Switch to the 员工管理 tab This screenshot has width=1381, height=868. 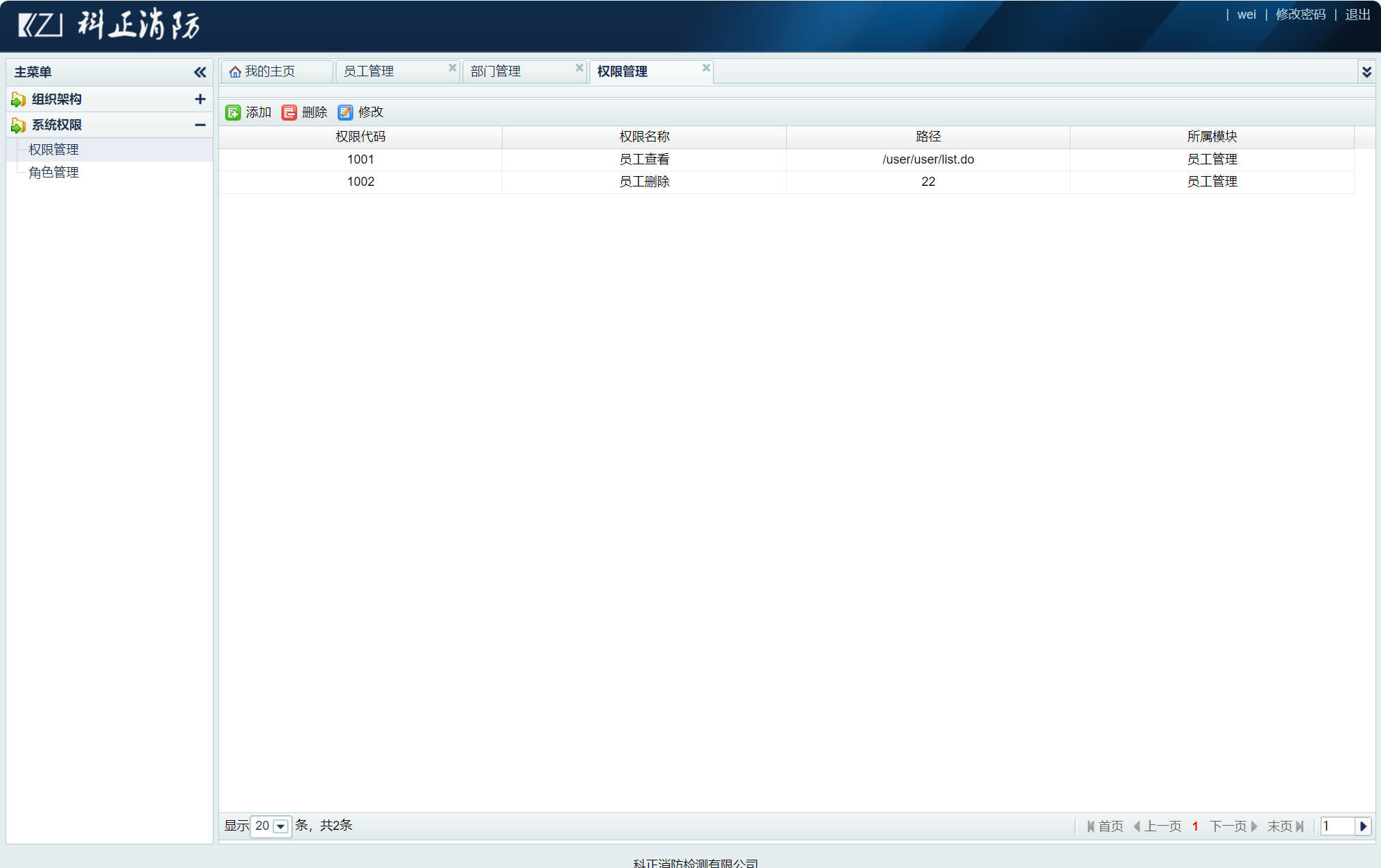tap(369, 71)
